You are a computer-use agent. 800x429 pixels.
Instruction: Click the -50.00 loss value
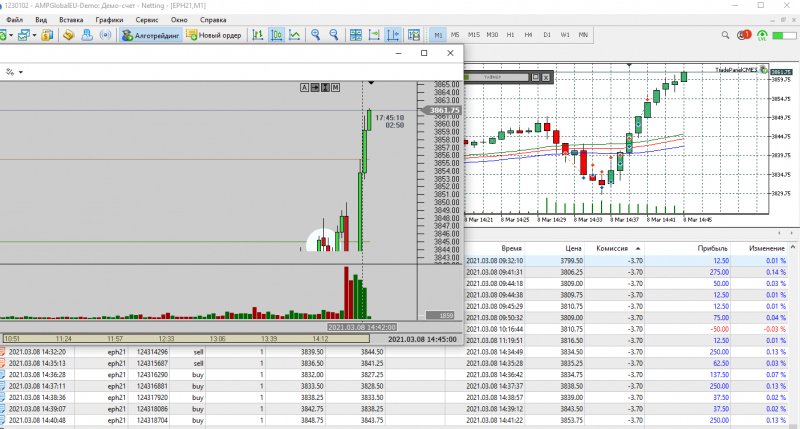[x=719, y=329]
